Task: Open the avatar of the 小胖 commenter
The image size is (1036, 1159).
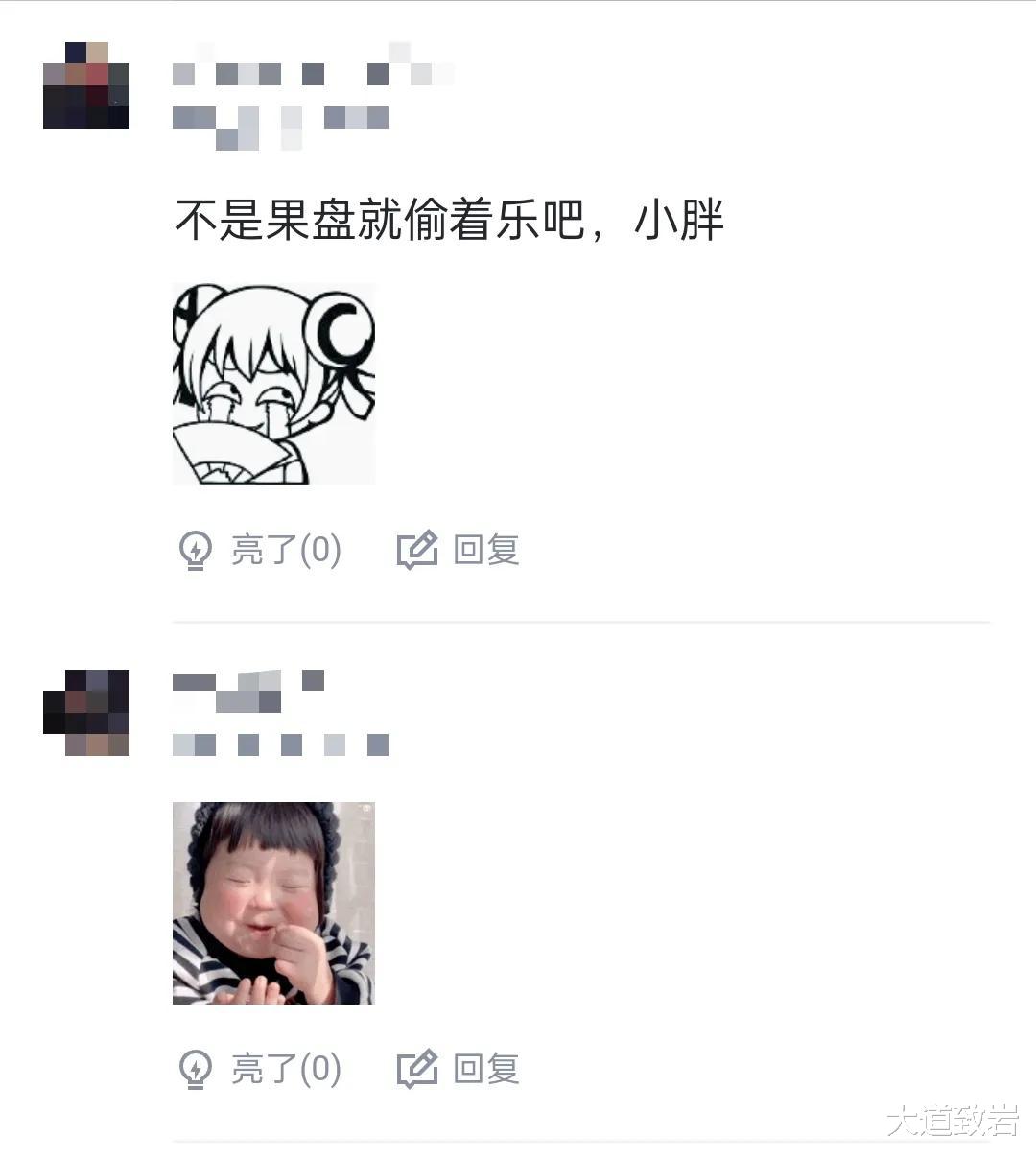Action: (x=86, y=85)
